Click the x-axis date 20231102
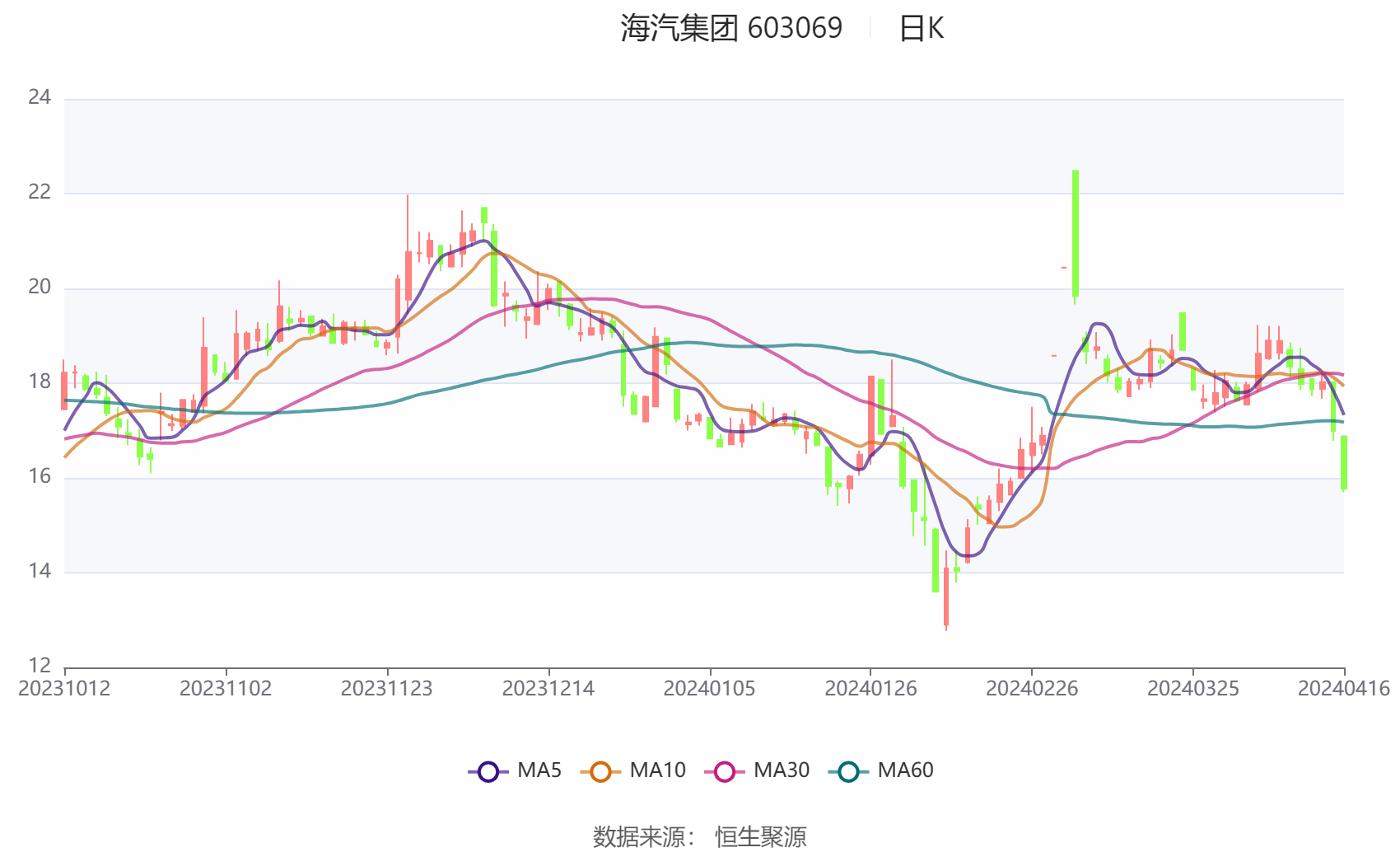This screenshot has height=852, width=1400. (x=226, y=689)
